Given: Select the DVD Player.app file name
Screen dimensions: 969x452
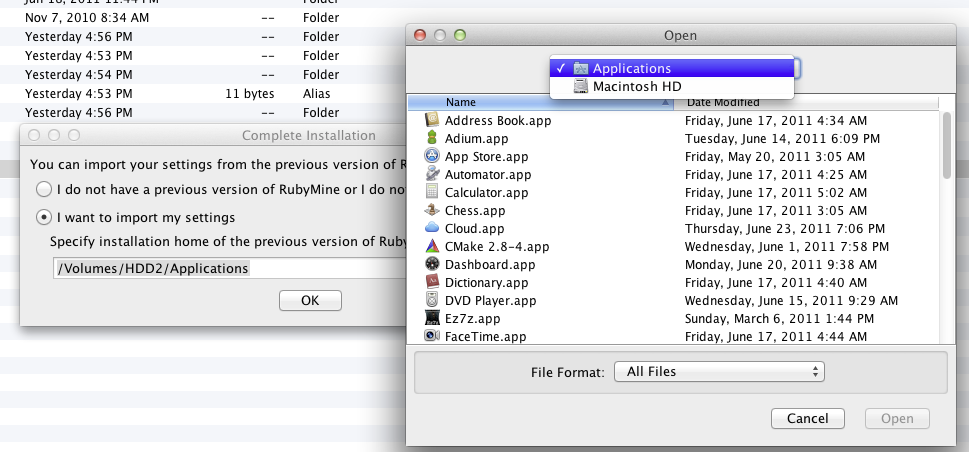Looking at the screenshot, I should pyautogui.click(x=491, y=301).
